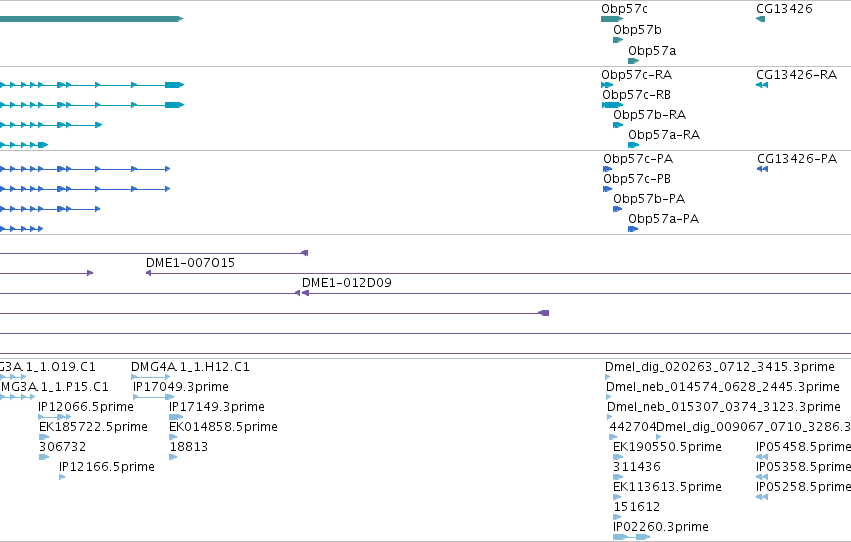The width and height of the screenshot is (851, 542).
Task: Select the CG13426-RA transcript arrows
Action: (x=762, y=85)
